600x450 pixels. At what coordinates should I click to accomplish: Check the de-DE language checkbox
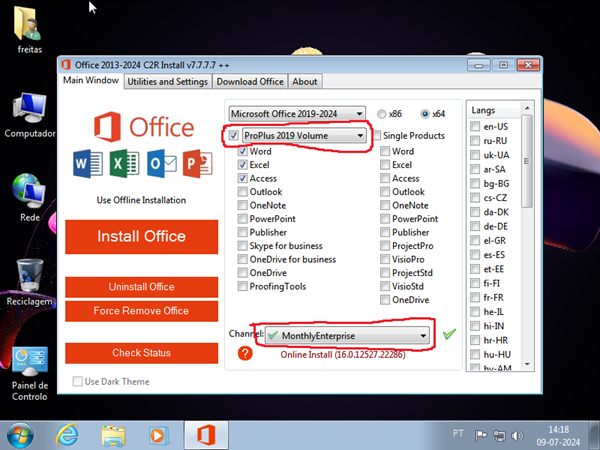click(475, 226)
